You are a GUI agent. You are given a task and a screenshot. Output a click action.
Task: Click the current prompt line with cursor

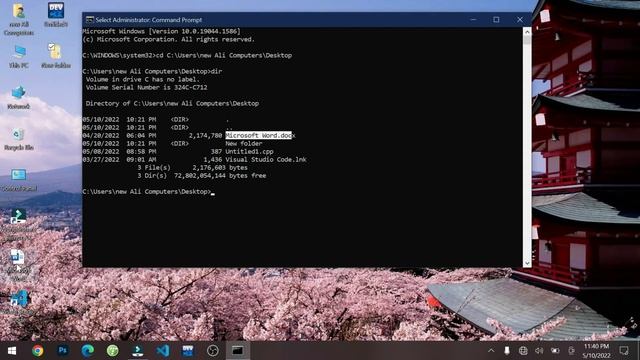pyautogui.click(x=149, y=192)
